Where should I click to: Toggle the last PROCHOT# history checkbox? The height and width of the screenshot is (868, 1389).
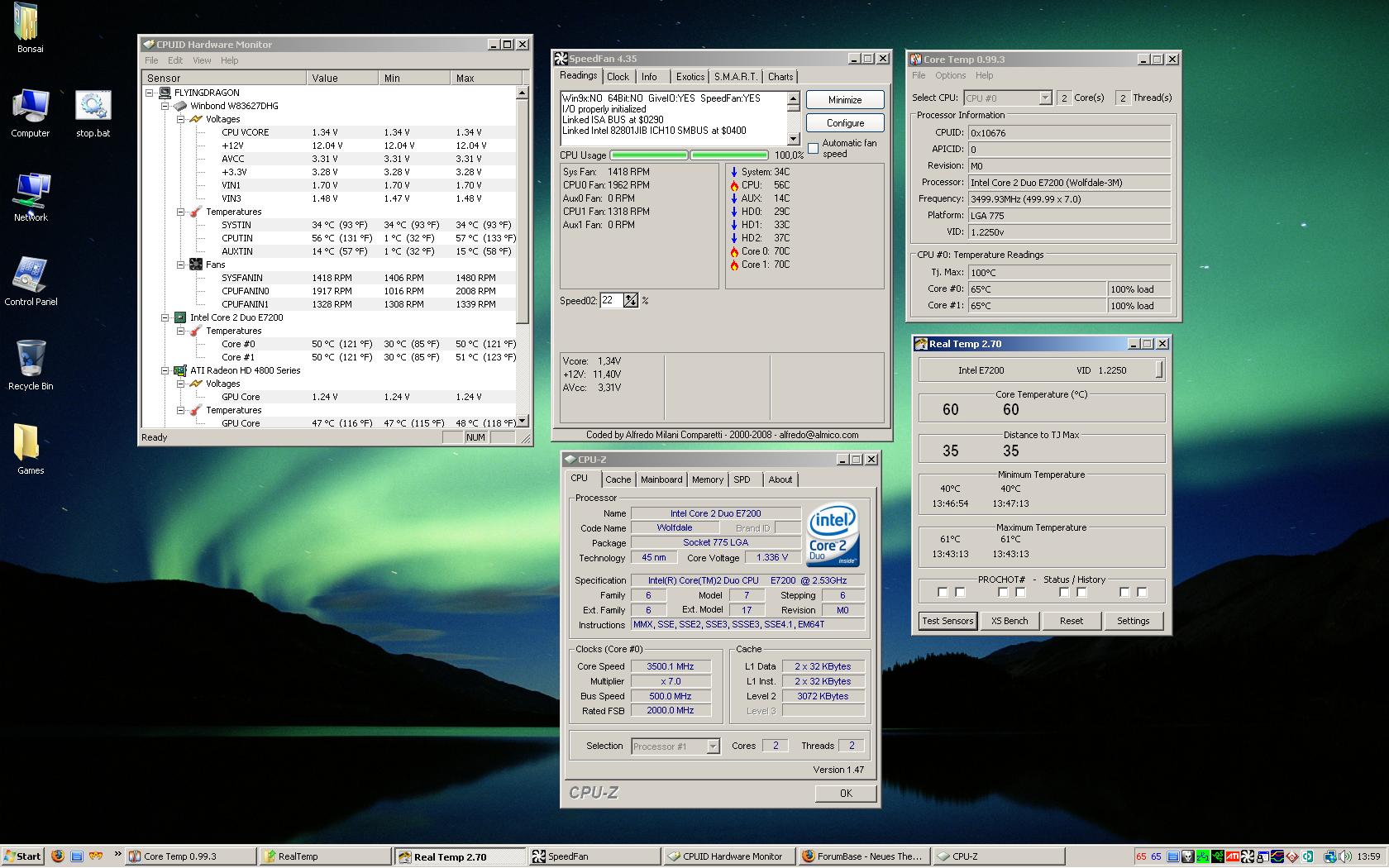tap(1142, 592)
